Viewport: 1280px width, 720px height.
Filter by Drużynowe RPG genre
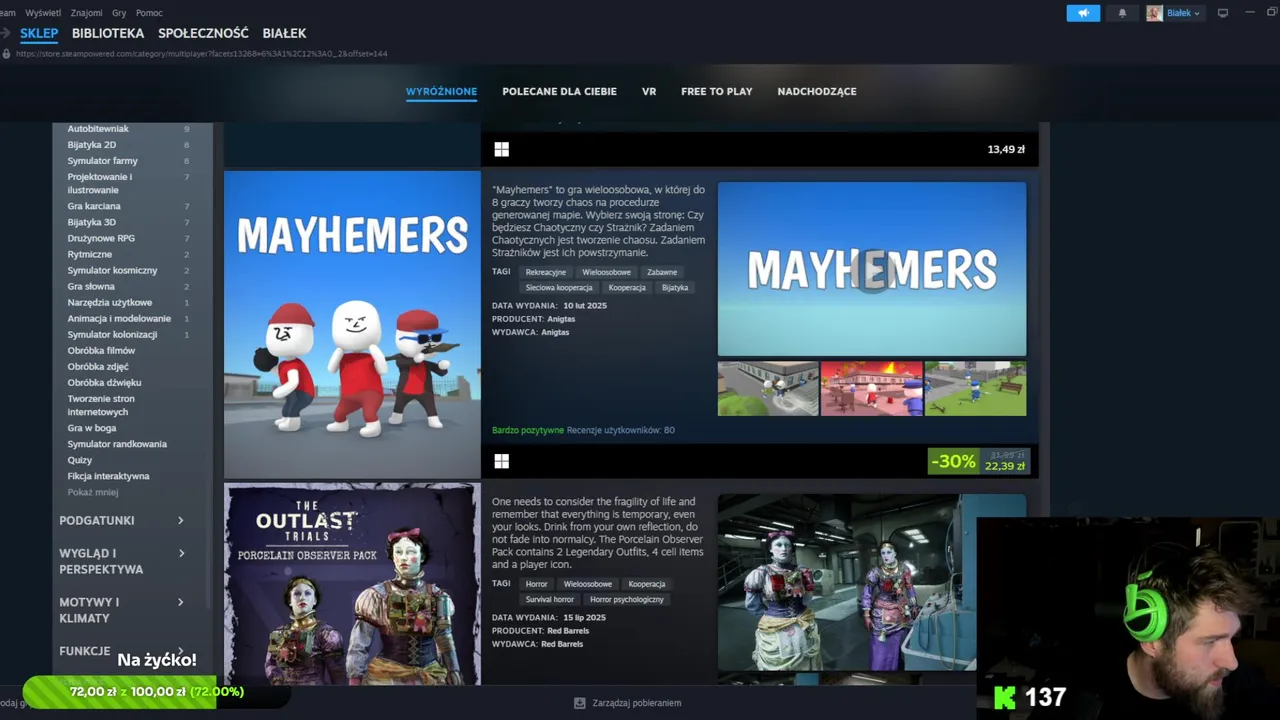[x=101, y=238]
